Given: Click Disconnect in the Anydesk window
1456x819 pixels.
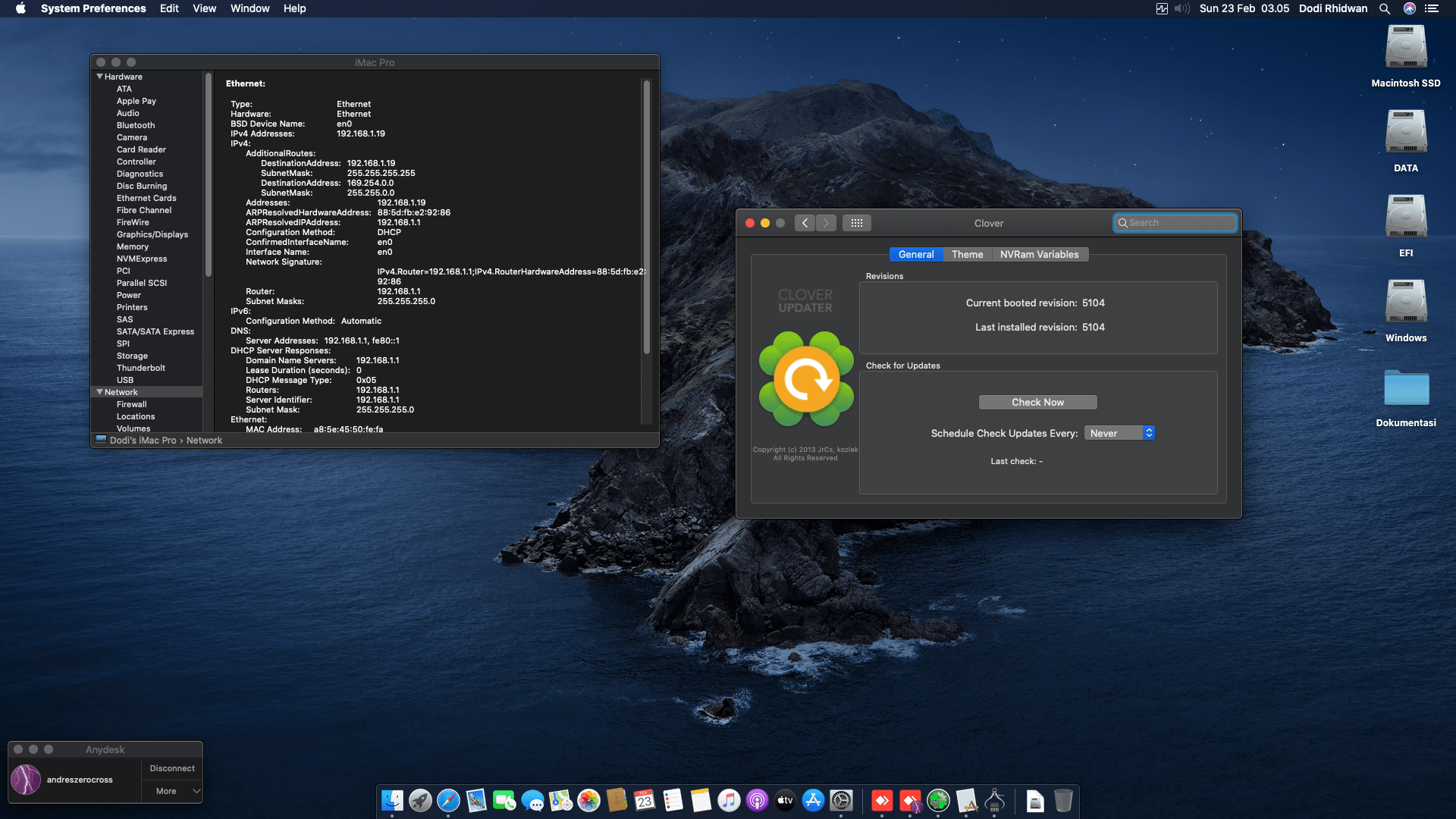Looking at the screenshot, I should coord(172,768).
